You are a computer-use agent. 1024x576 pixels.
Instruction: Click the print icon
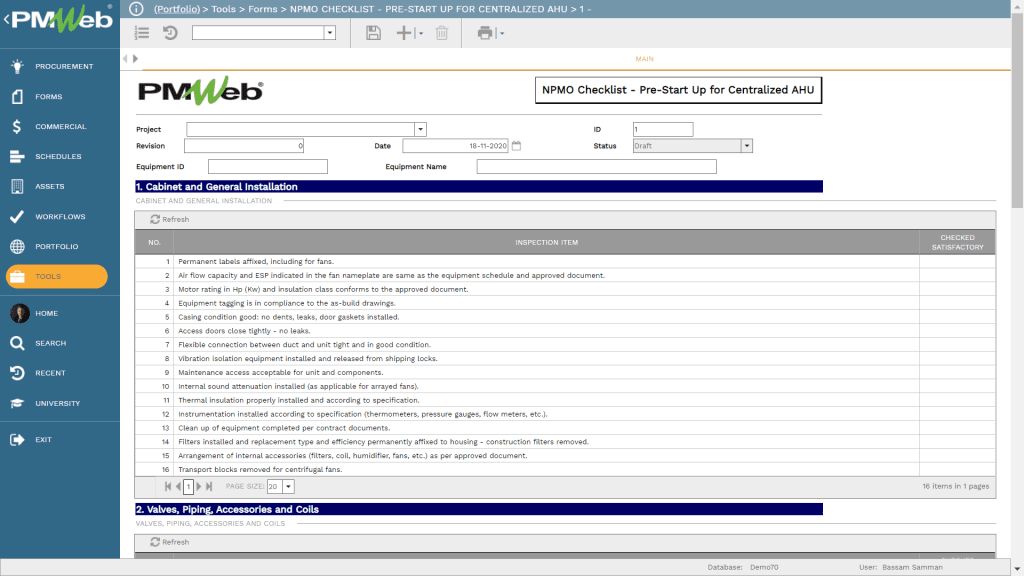485,33
